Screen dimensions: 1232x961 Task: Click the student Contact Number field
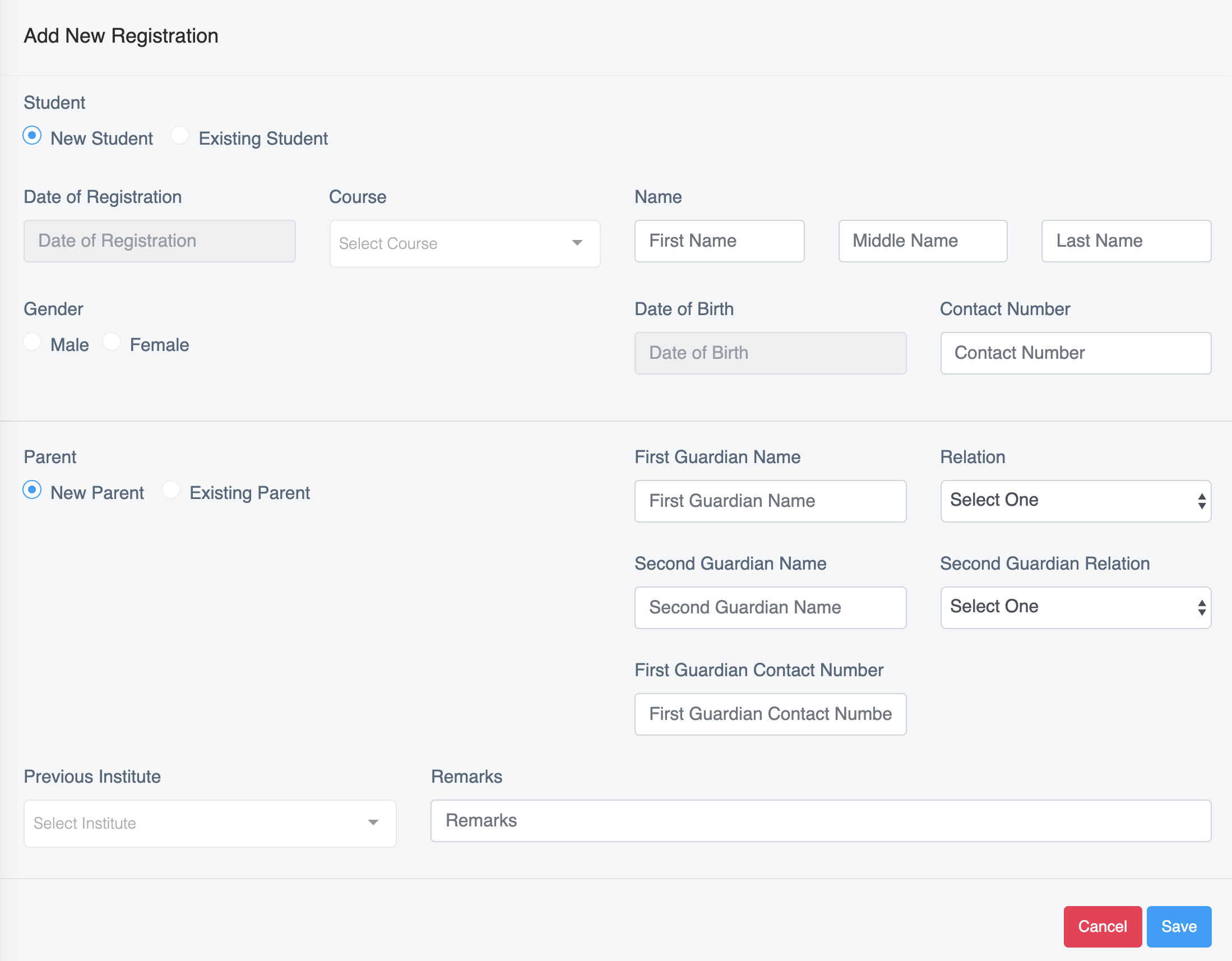pyautogui.click(x=1075, y=353)
